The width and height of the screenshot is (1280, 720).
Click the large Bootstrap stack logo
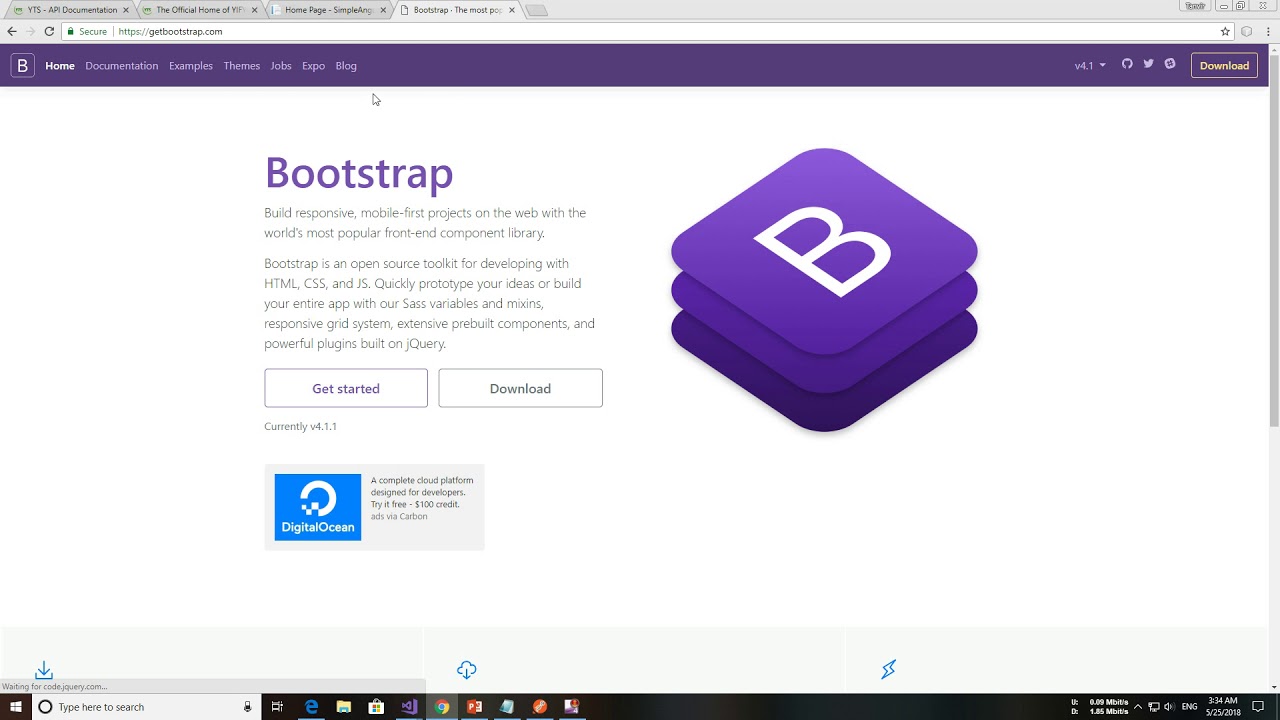pyautogui.click(x=824, y=290)
